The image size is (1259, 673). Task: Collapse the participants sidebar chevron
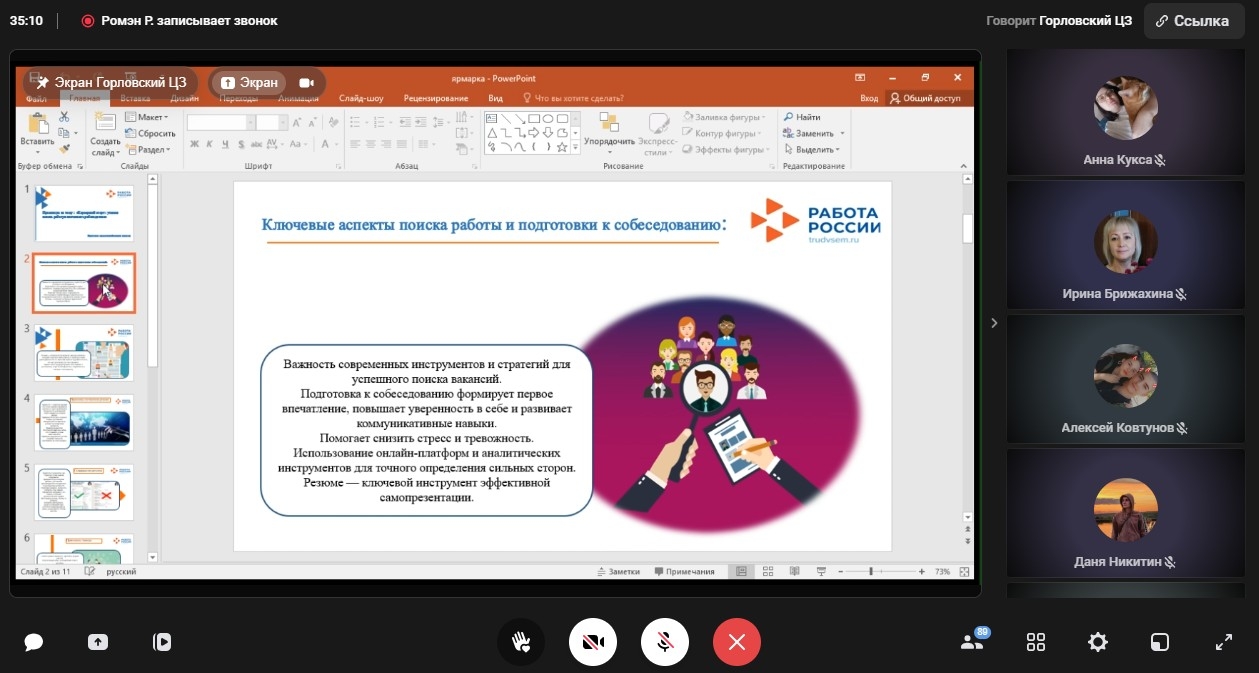pyautogui.click(x=993, y=322)
